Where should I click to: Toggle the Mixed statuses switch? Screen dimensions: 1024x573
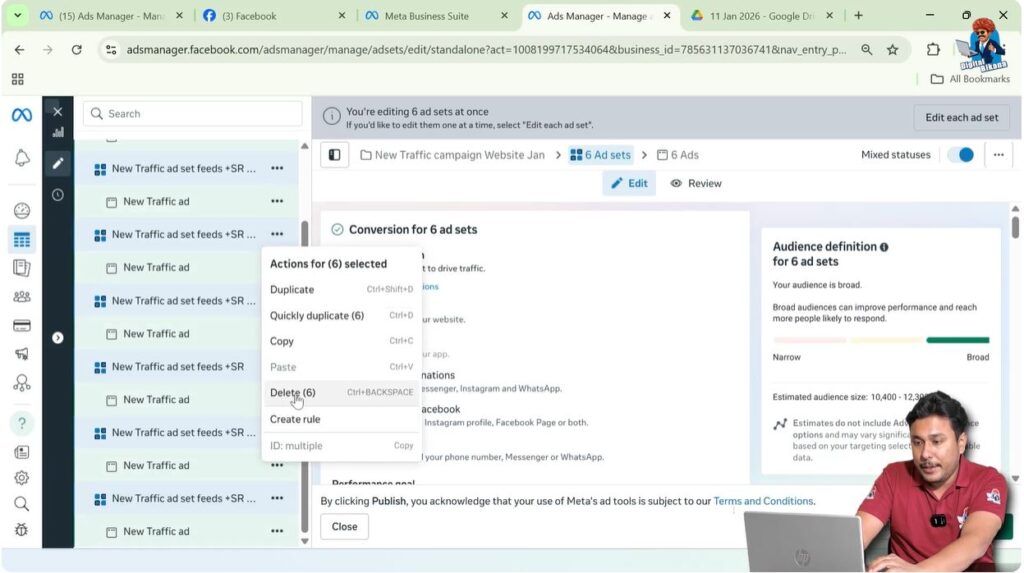click(x=960, y=155)
